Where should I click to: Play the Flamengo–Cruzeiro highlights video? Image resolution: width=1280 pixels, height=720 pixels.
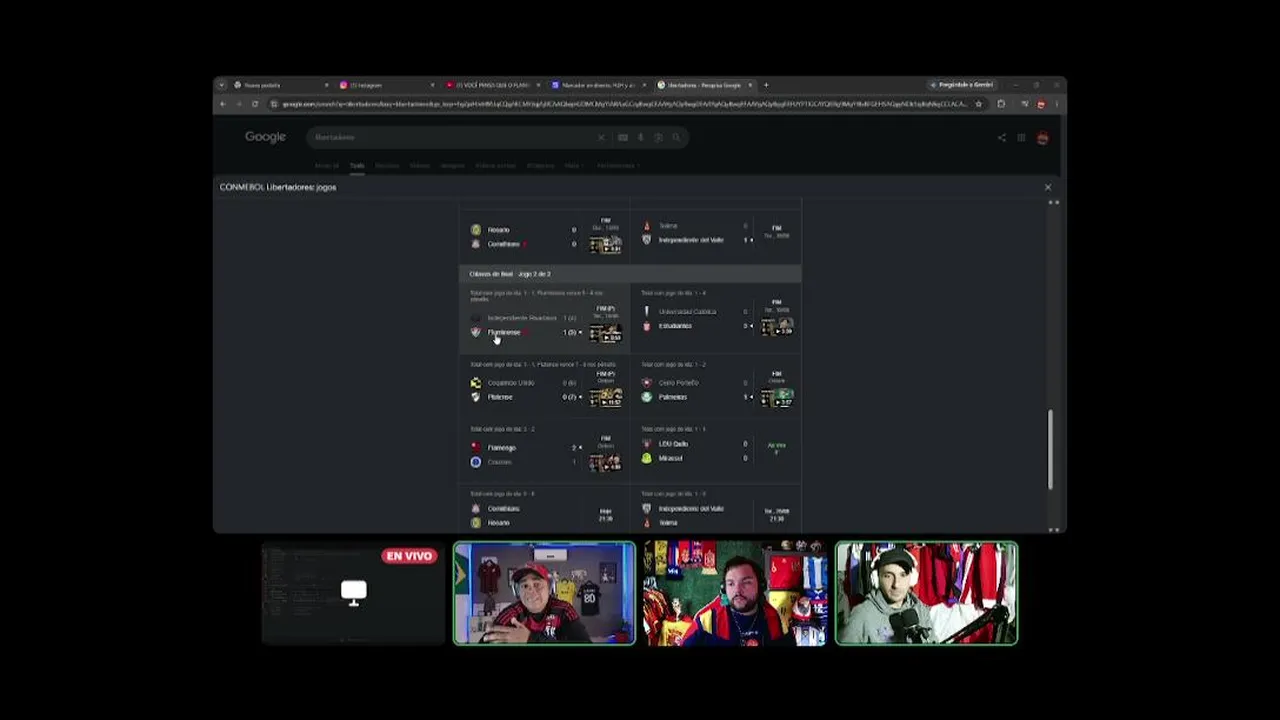tap(605, 462)
